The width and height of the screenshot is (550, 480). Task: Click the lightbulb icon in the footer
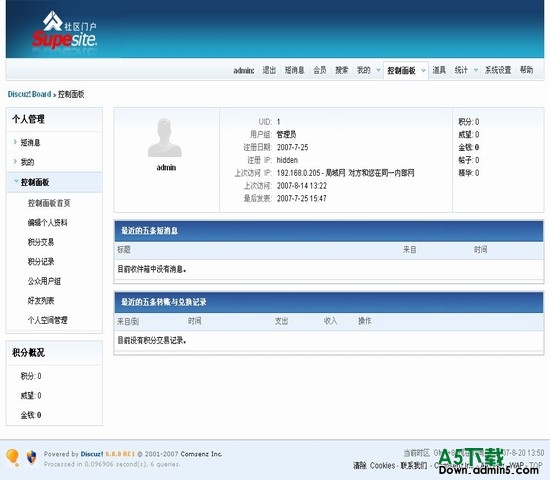coord(13,458)
